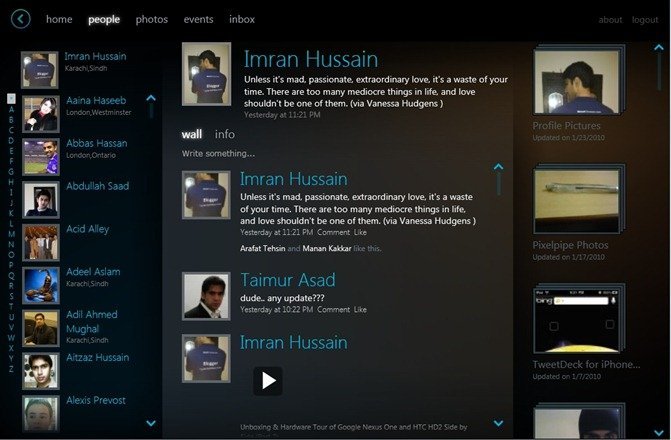The height and width of the screenshot is (440, 671).
Task: Click Adeel Aslam's avatar picture
Action: (41, 285)
